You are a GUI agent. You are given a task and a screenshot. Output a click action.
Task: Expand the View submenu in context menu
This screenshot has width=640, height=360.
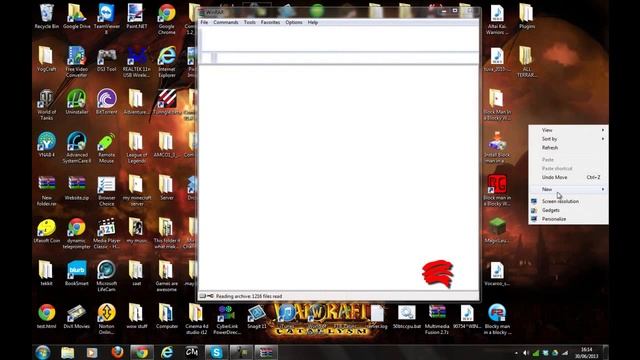568,130
